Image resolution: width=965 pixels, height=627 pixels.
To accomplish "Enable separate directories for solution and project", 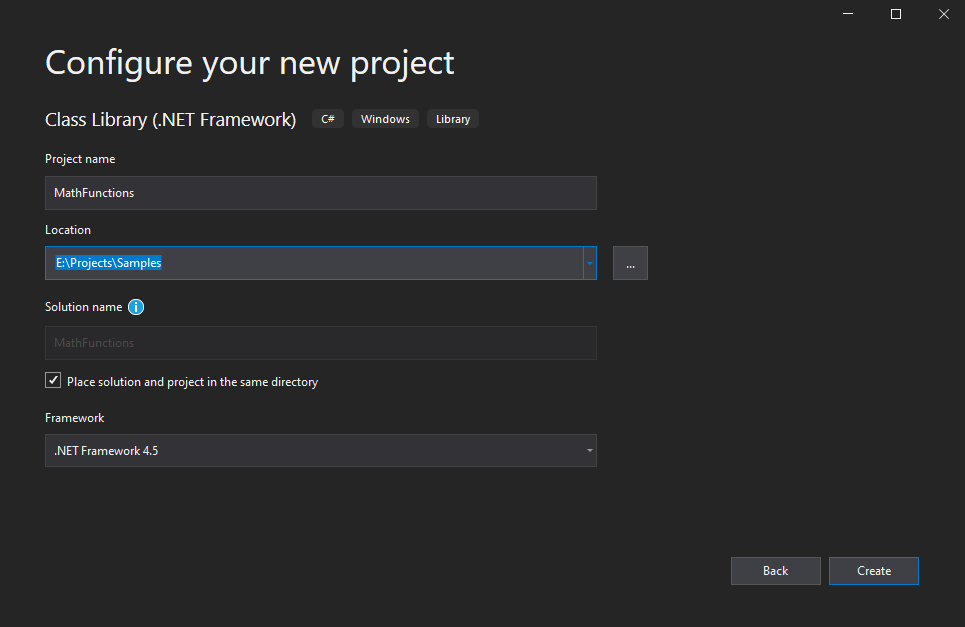I will coord(52,380).
